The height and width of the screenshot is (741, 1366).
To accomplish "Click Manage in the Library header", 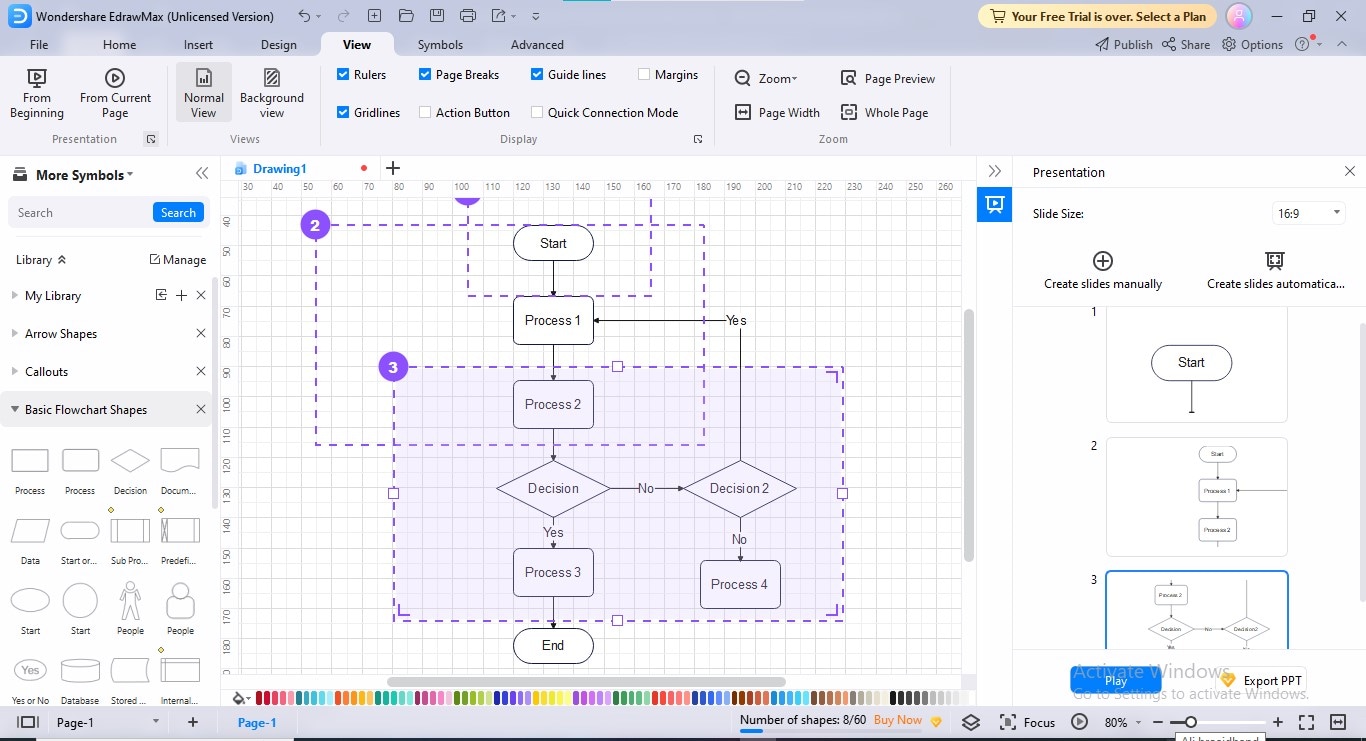I will click(x=178, y=260).
